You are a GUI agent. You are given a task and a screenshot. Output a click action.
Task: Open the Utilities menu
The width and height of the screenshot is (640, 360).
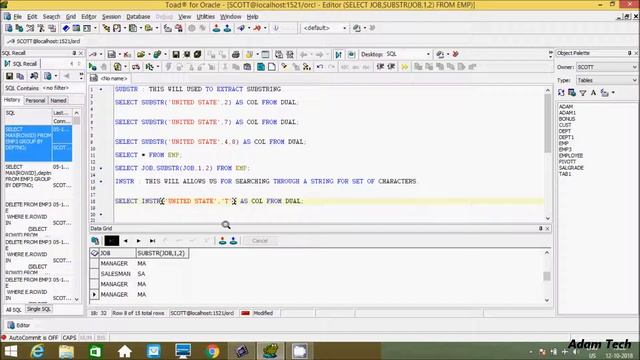(x=205, y=17)
